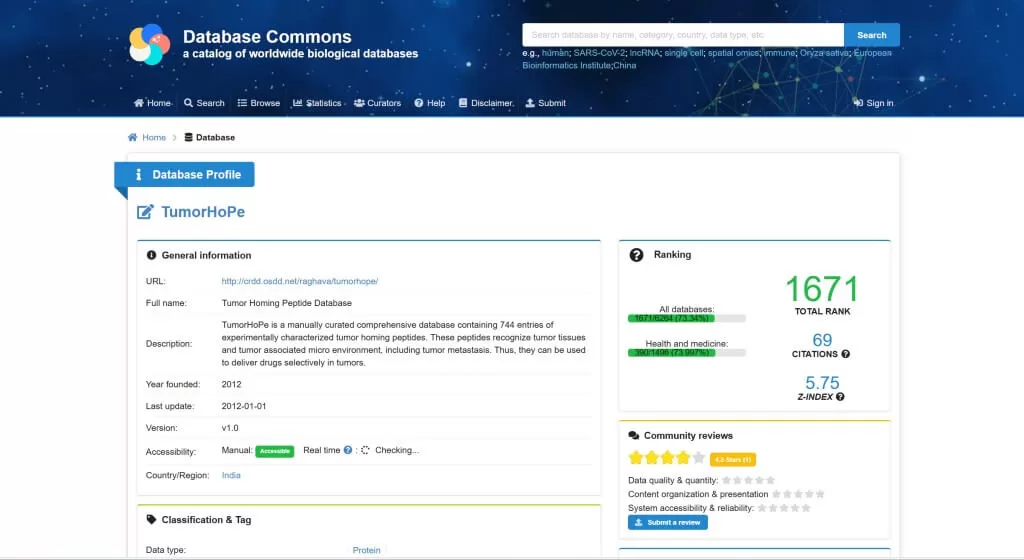Click the 4.0 Stars rating badge

click(733, 459)
